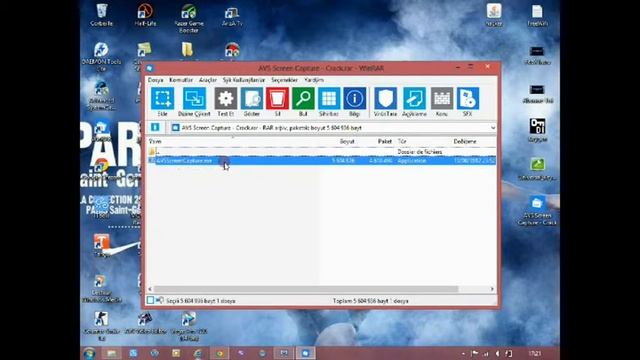Select the Recycle Bin desktop icon
This screenshot has height=360, width=640.
coord(102,15)
